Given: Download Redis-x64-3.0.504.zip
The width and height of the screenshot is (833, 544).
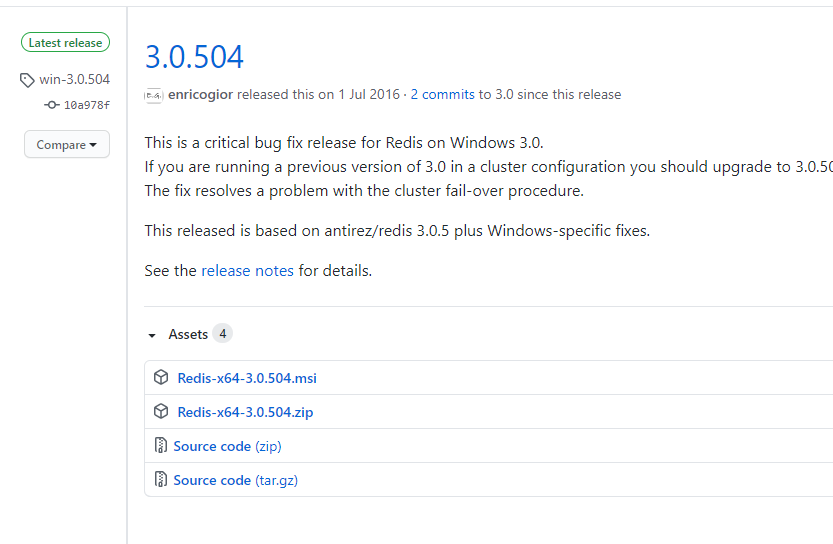Looking at the screenshot, I should click(x=245, y=412).
